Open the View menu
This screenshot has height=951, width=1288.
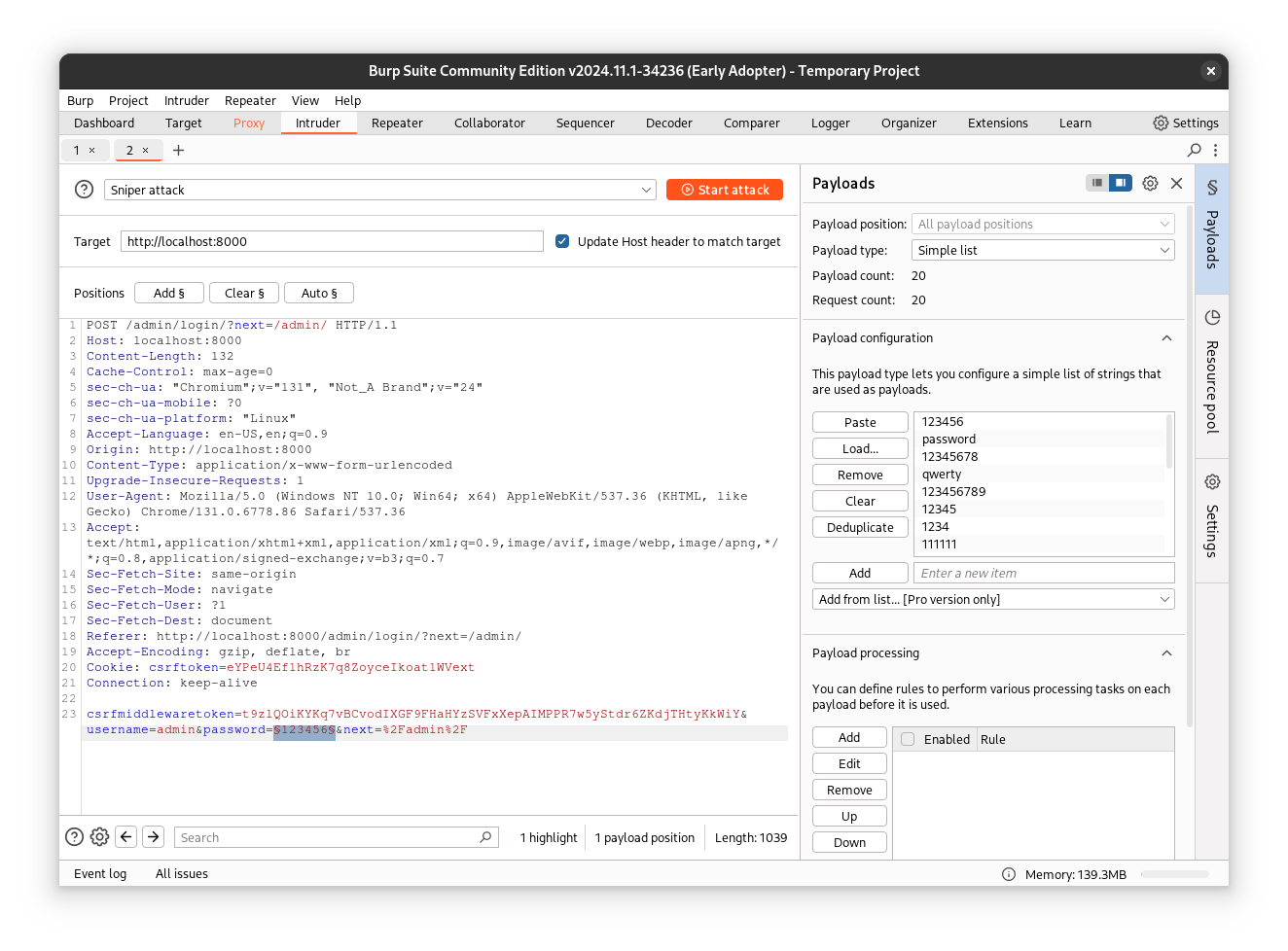(305, 101)
